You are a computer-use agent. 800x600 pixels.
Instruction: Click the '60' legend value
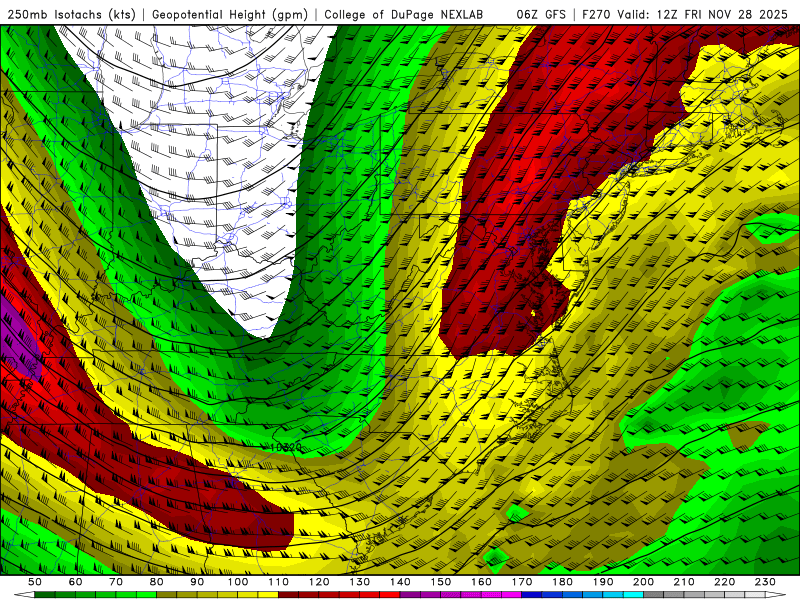tap(75, 582)
